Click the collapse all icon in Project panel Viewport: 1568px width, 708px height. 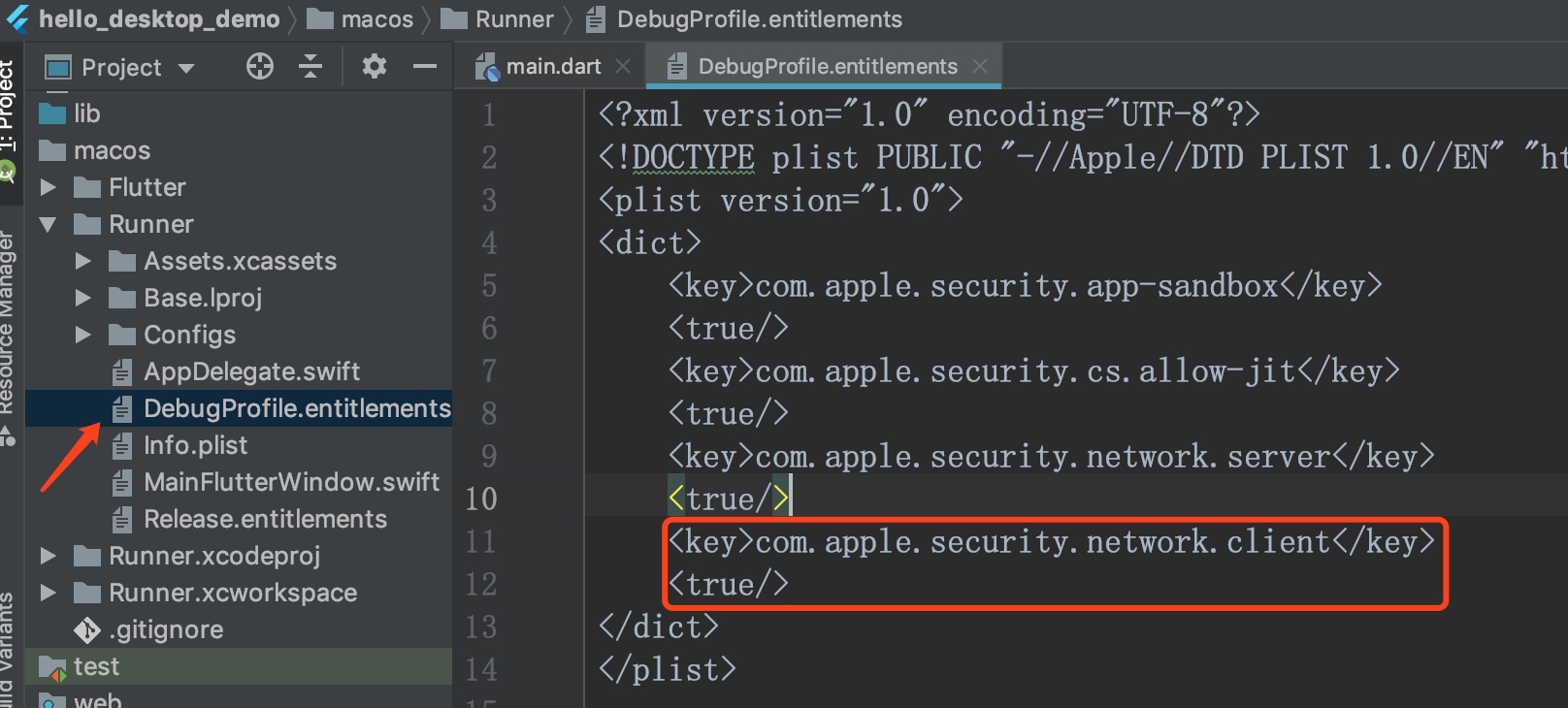tap(310, 67)
